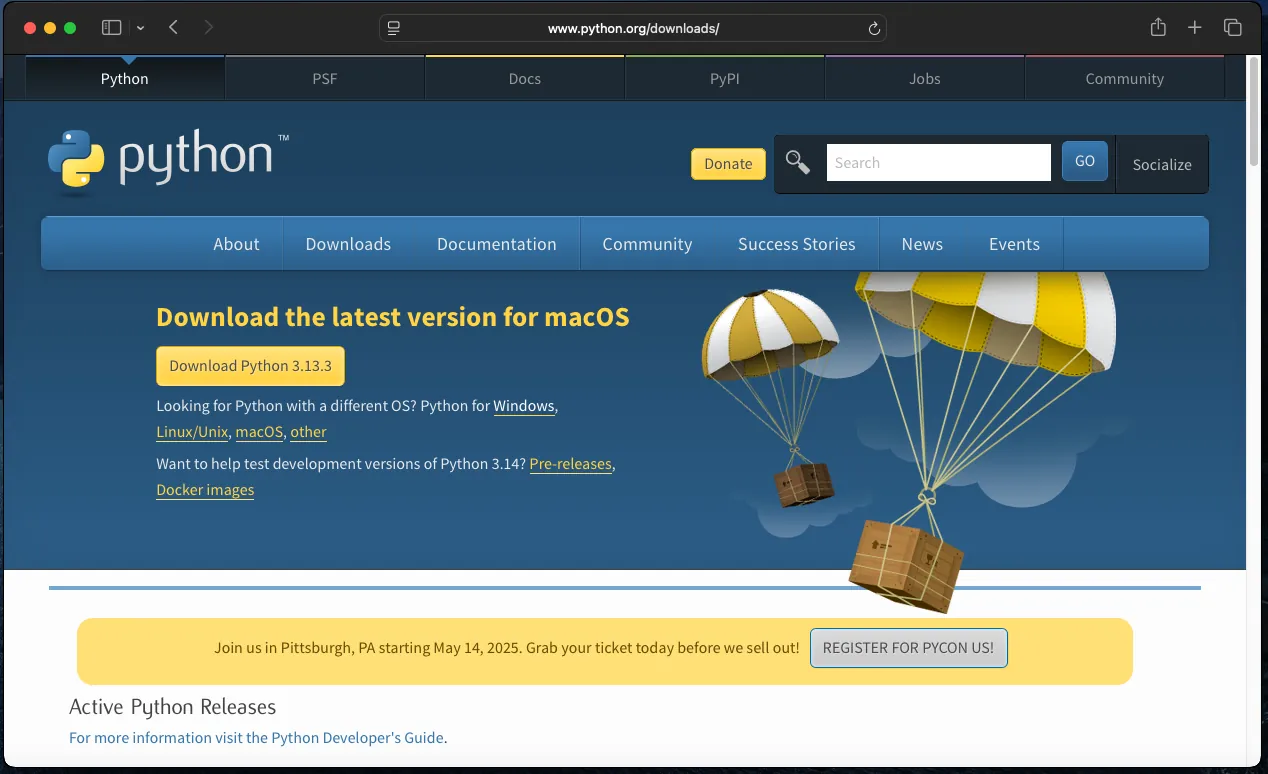Screen dimensions: 1268x774
Task: Open the Share icon in toolbar
Action: point(1158,28)
